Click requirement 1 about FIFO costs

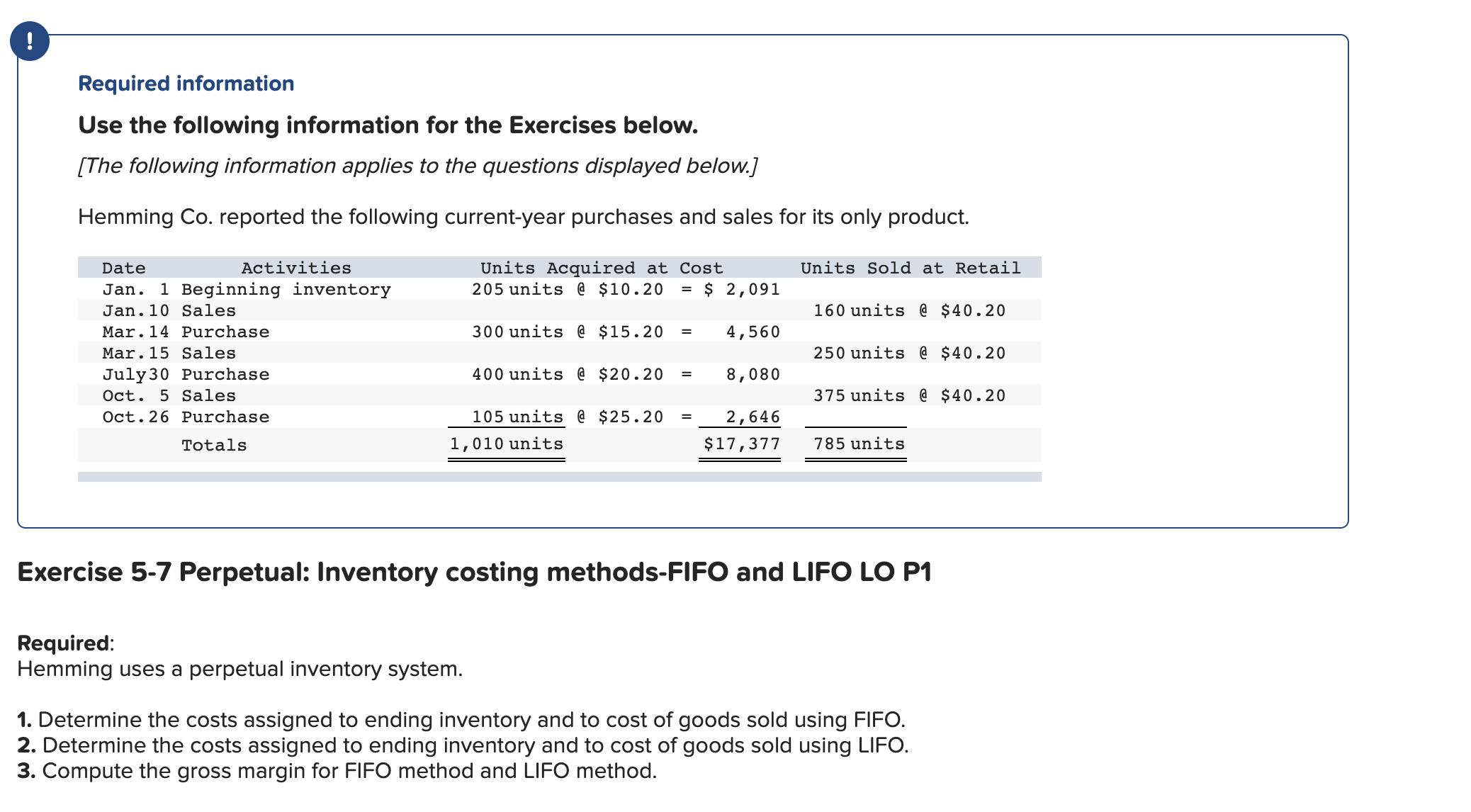pos(461,720)
